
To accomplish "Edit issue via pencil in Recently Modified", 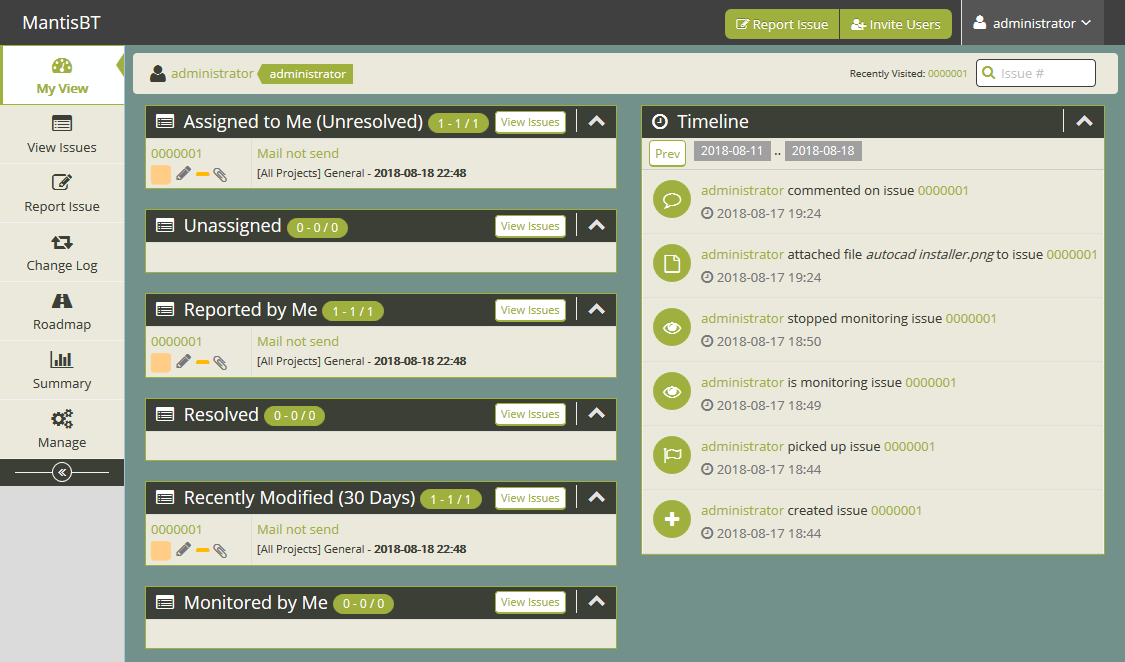I will [184, 549].
